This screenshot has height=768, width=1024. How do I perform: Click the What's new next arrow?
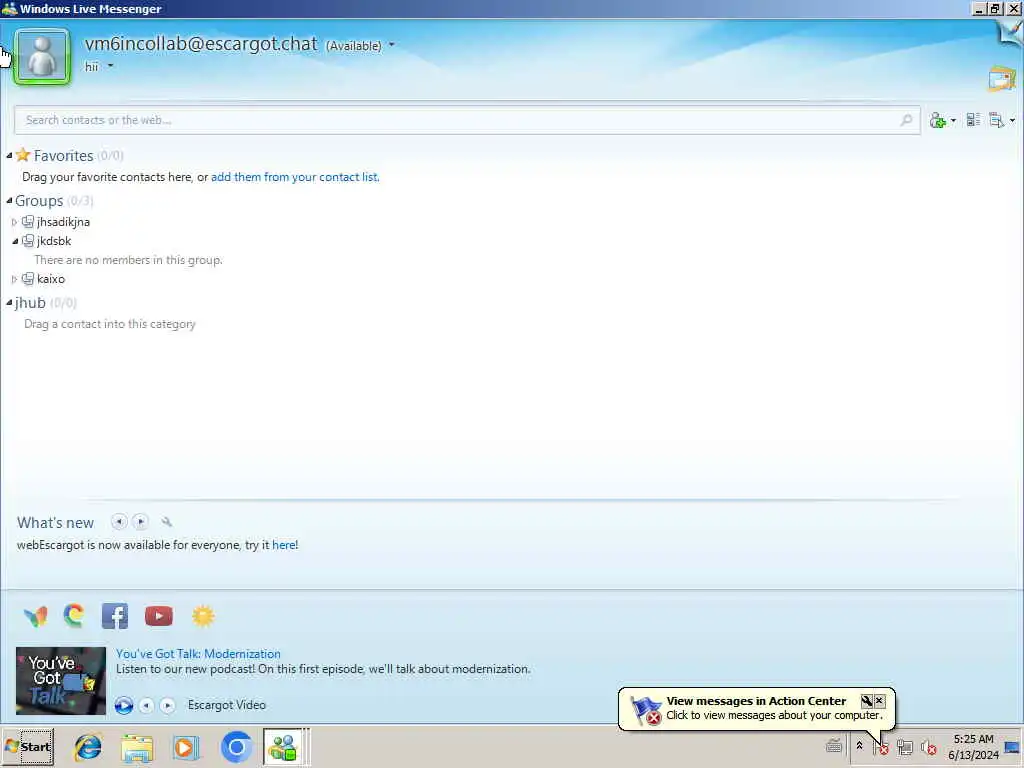click(x=140, y=521)
